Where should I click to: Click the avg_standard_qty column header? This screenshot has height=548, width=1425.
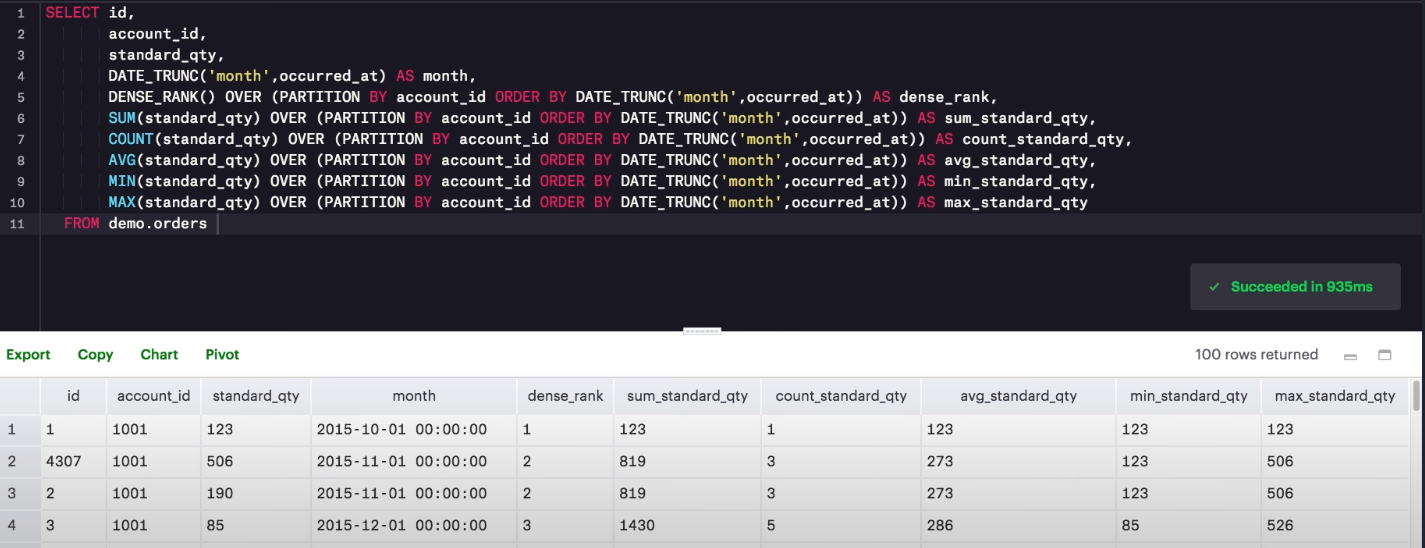(1018, 396)
